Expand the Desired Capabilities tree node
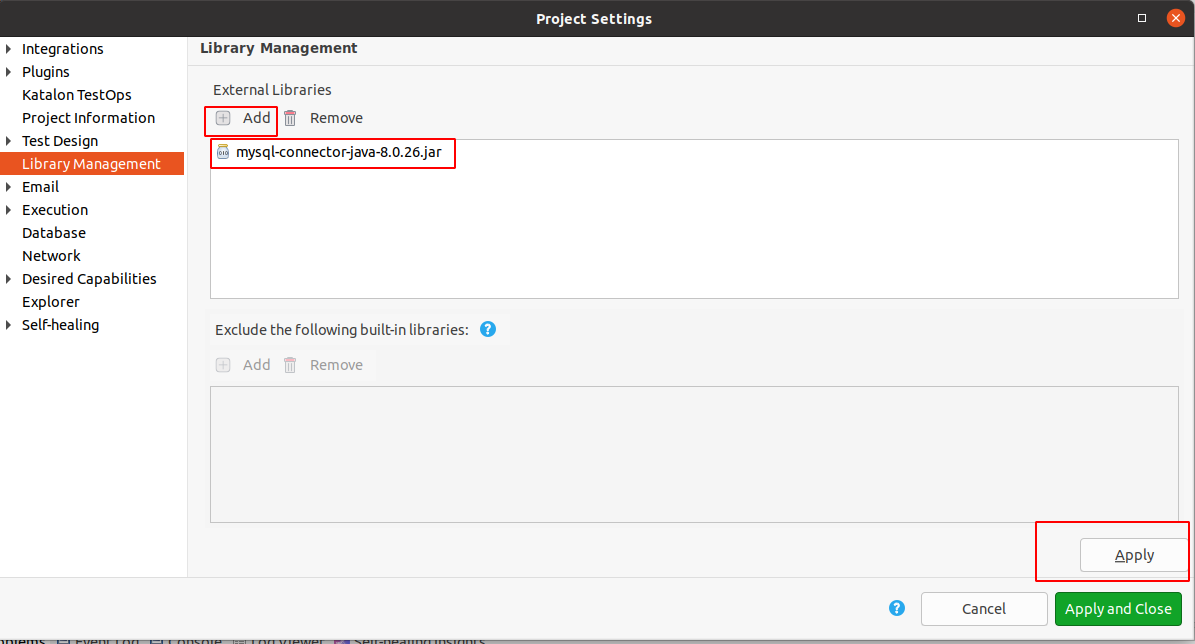1195x644 pixels. tap(8, 279)
